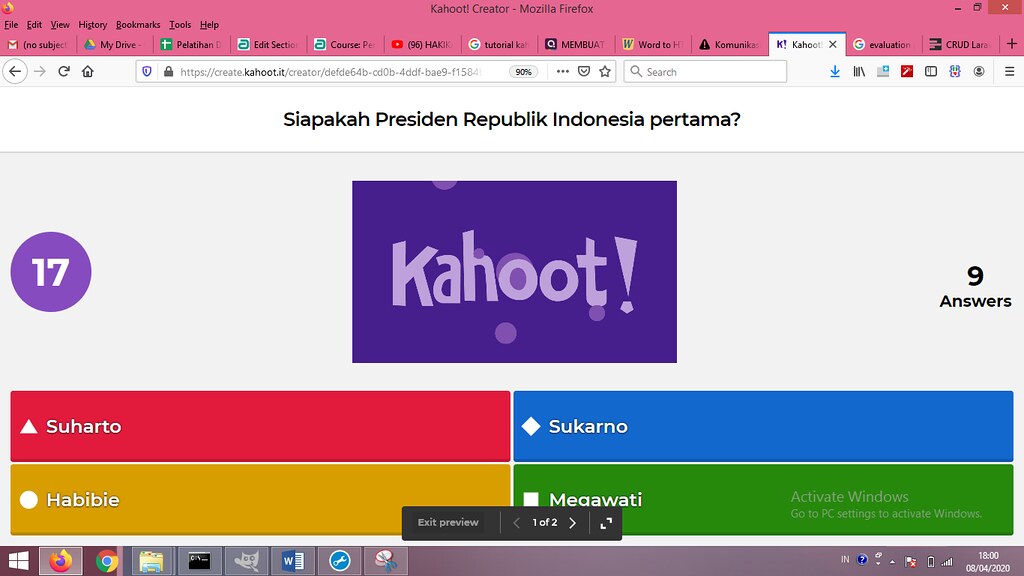Open a new browser tab
The height and width of the screenshot is (576, 1024).
1012,44
